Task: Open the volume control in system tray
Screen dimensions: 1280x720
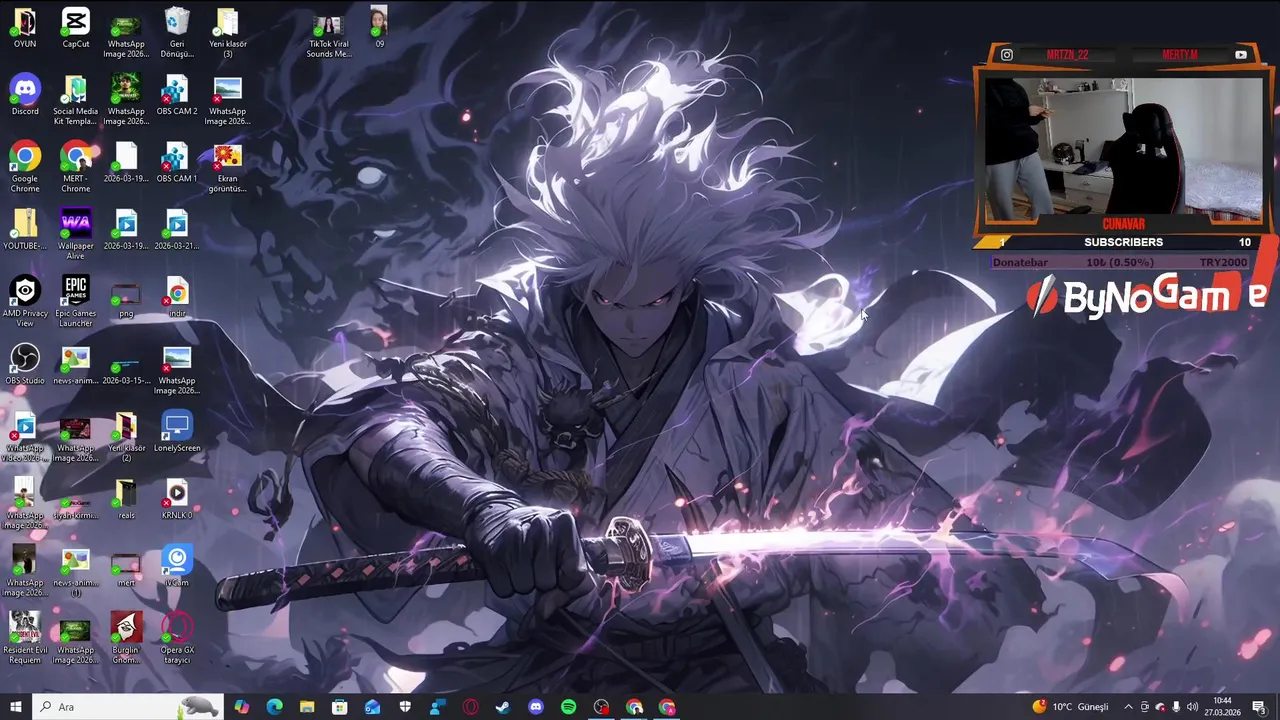Action: coord(1192,707)
